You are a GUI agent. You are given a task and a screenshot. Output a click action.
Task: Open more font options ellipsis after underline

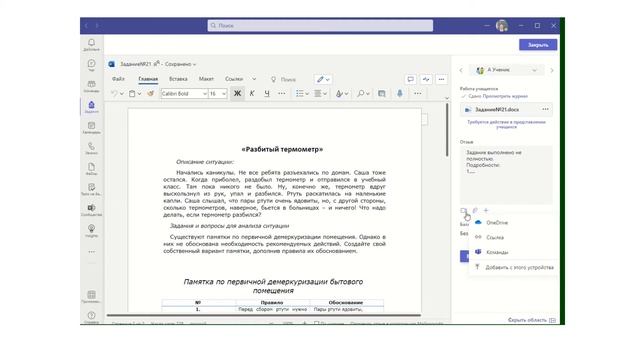point(282,93)
